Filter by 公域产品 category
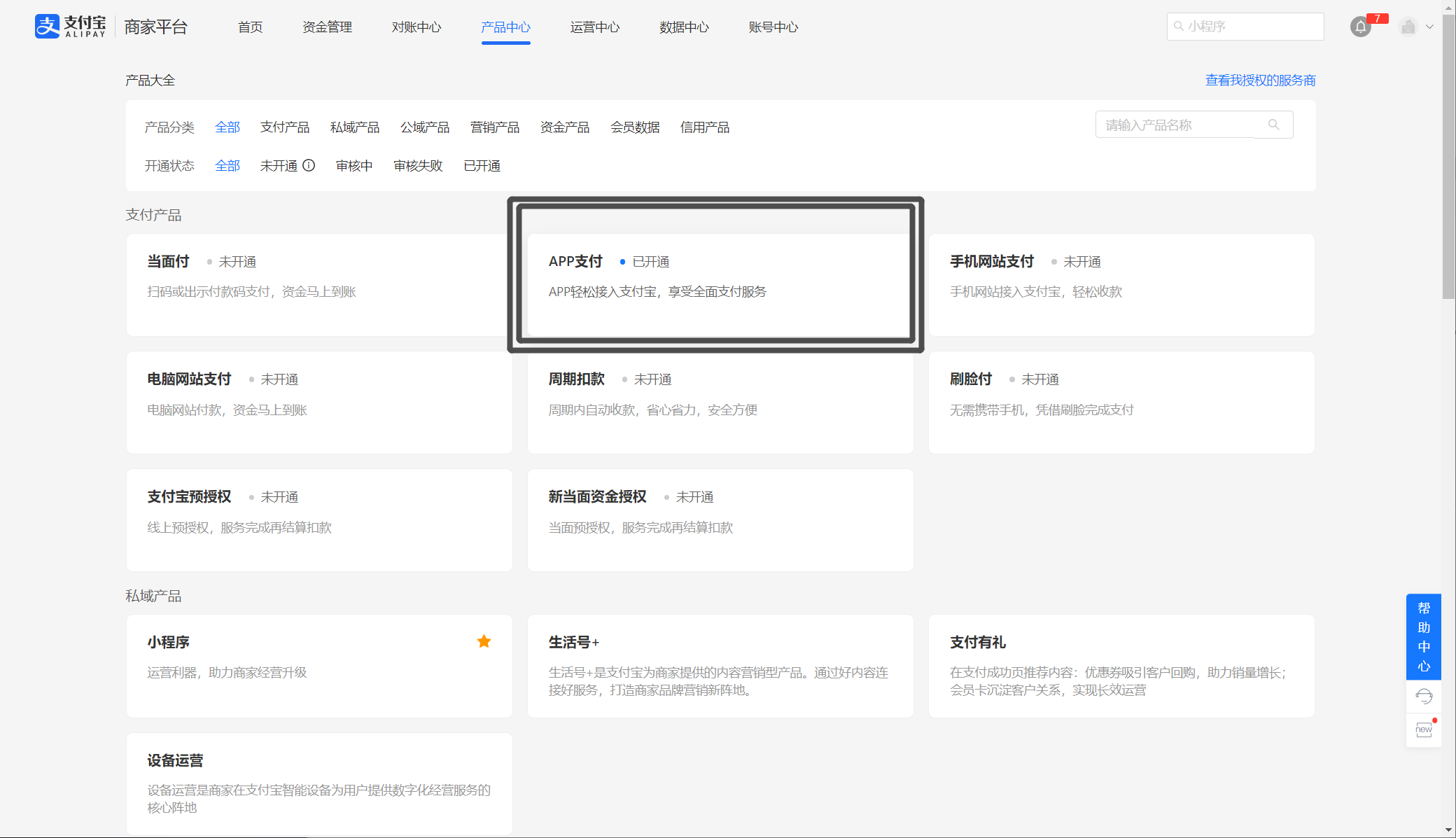 pyautogui.click(x=425, y=127)
